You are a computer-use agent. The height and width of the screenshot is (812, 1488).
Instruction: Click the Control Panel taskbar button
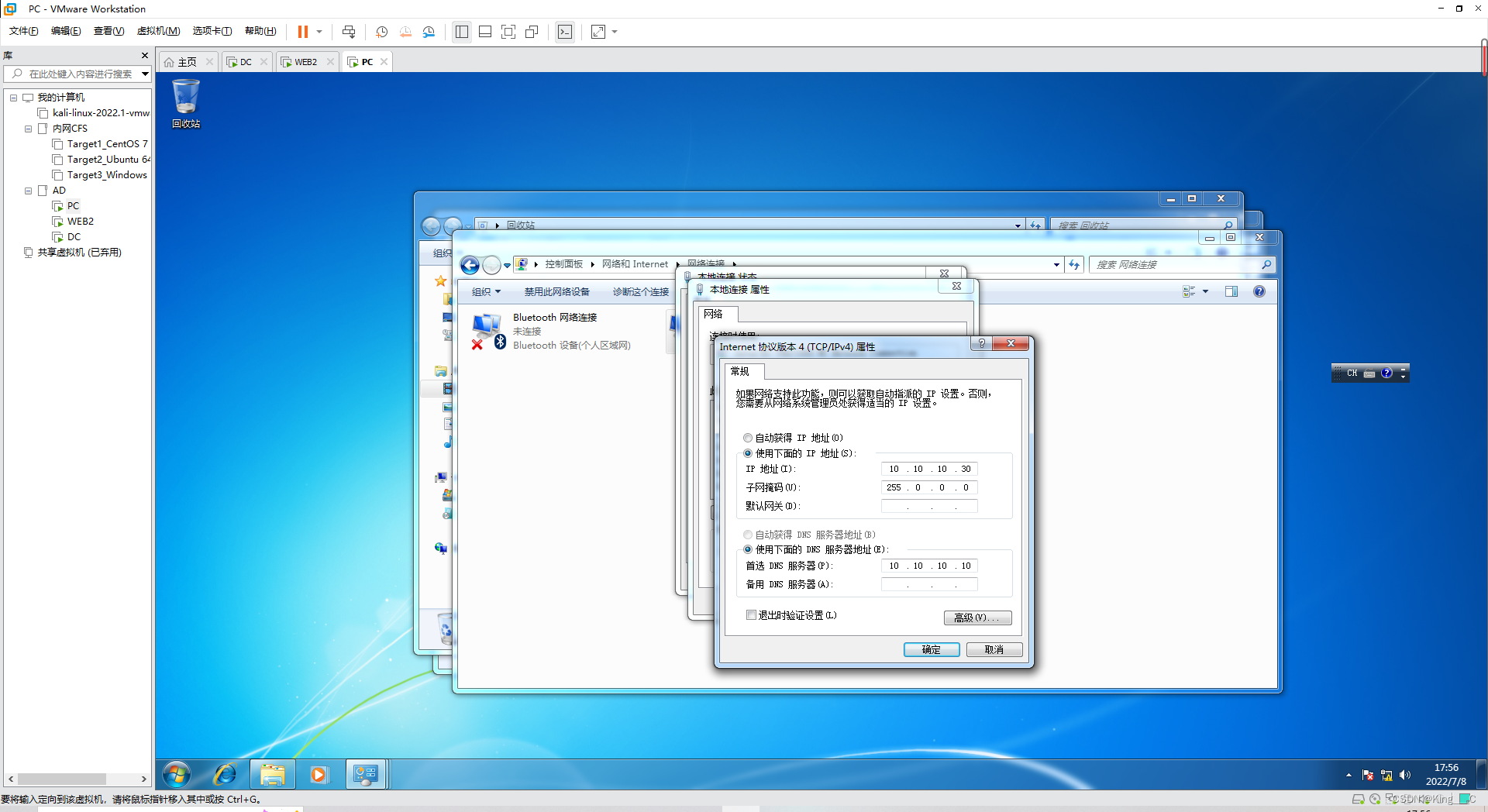[x=365, y=774]
